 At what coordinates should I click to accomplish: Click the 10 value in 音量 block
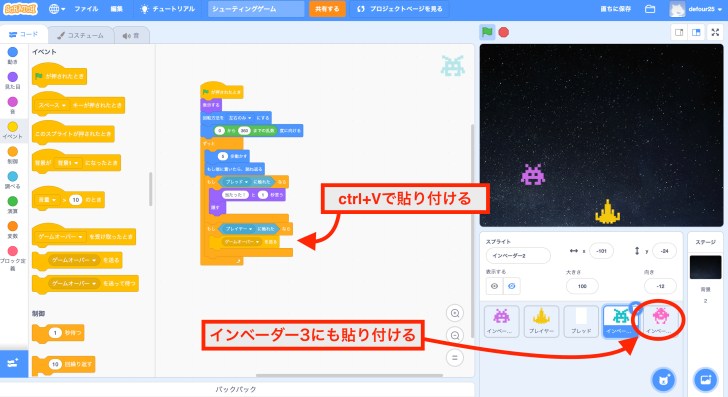click(76, 200)
